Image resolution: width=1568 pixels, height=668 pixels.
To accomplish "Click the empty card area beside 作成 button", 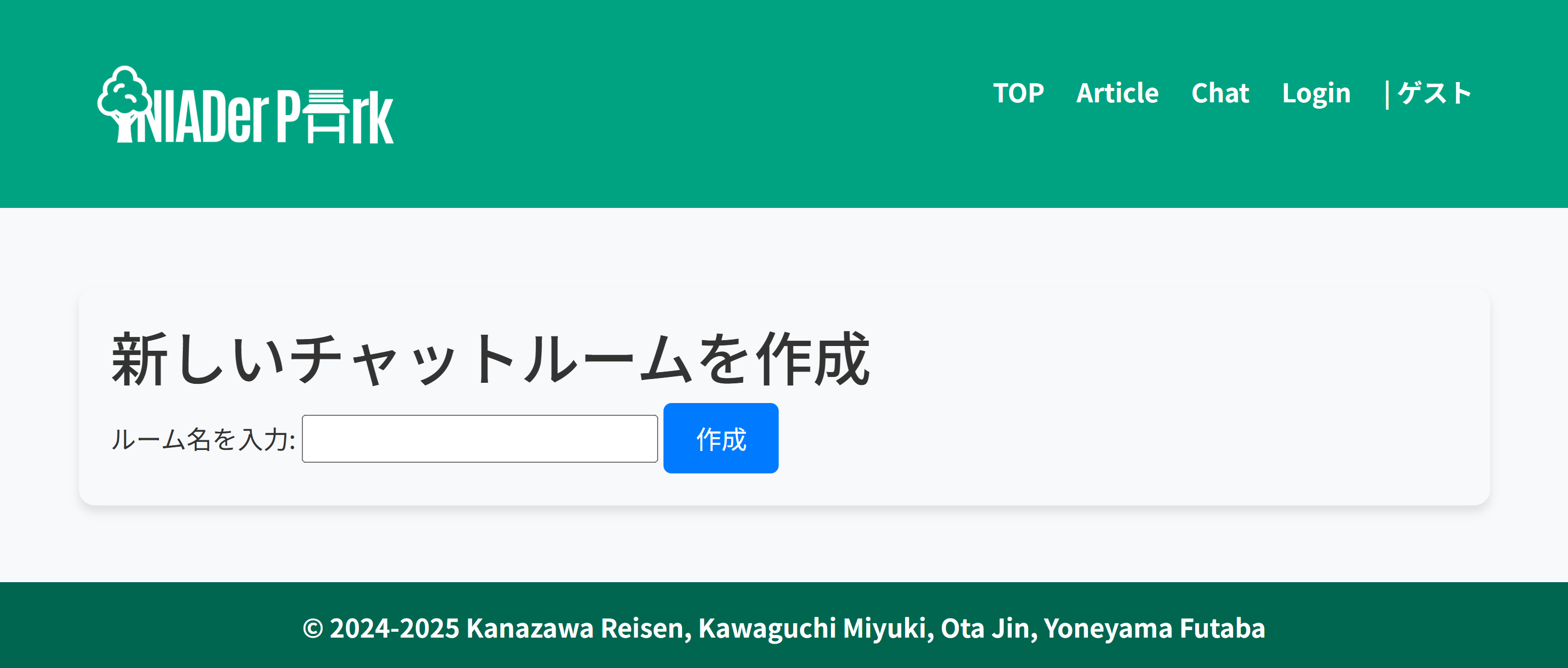I will point(1132,438).
